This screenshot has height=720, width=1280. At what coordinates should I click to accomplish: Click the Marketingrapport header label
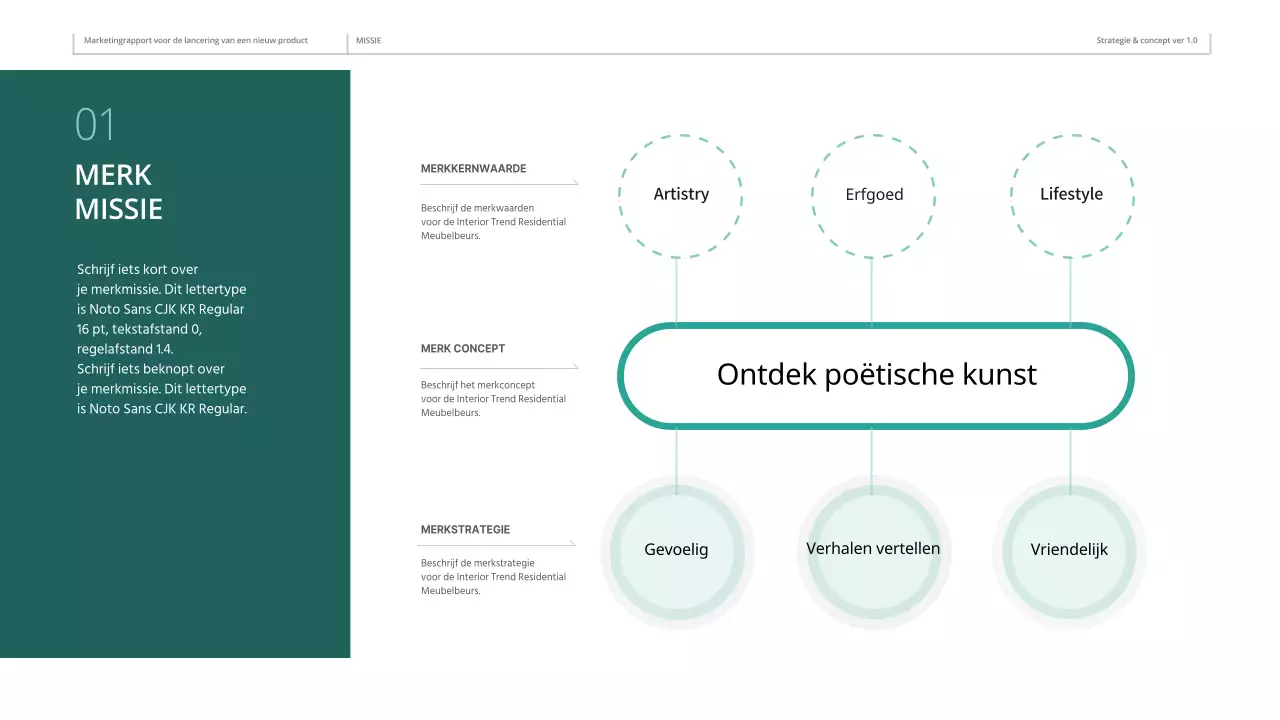pyautogui.click(x=196, y=41)
